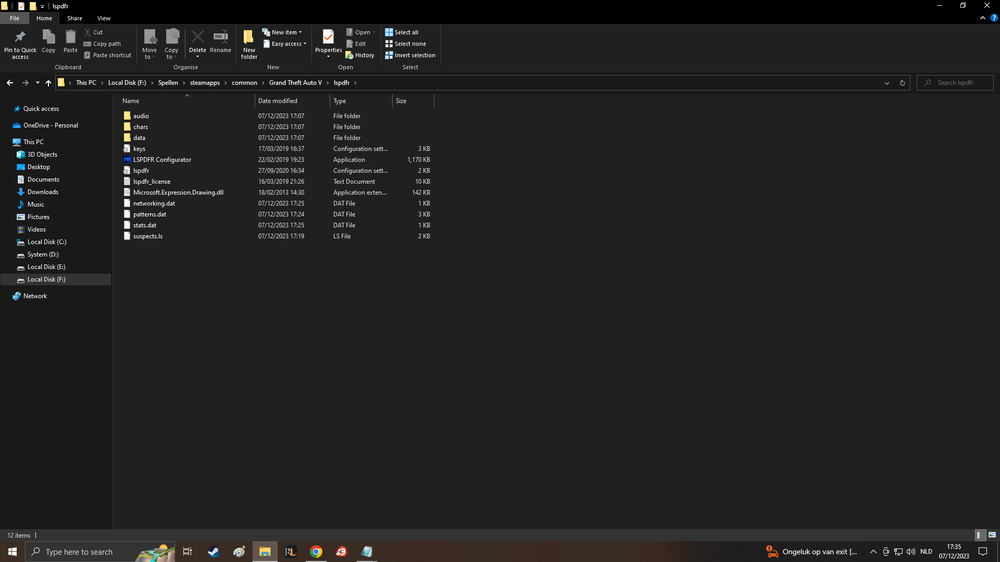Click the Search lspdfr input field
The height and width of the screenshot is (562, 1000).
pos(955,83)
